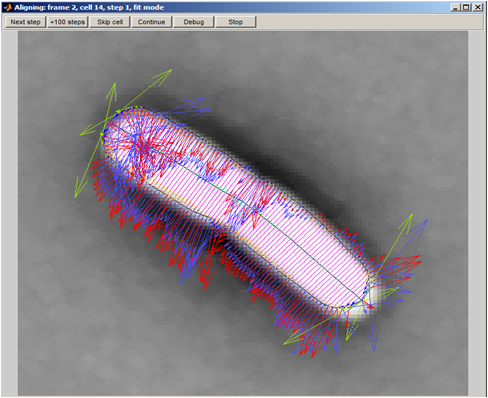
Task: Close the Aligning figure window
Action: [x=478, y=7]
